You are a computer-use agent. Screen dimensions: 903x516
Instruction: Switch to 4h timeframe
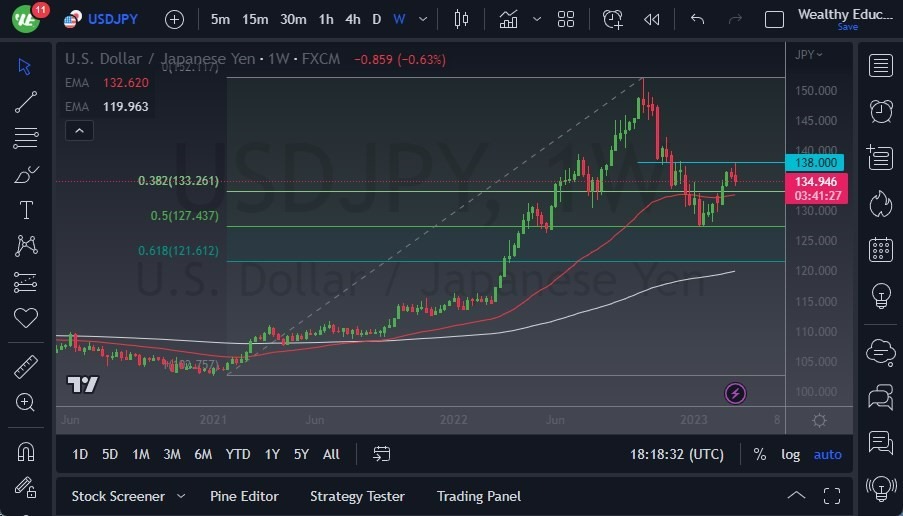pyautogui.click(x=352, y=20)
